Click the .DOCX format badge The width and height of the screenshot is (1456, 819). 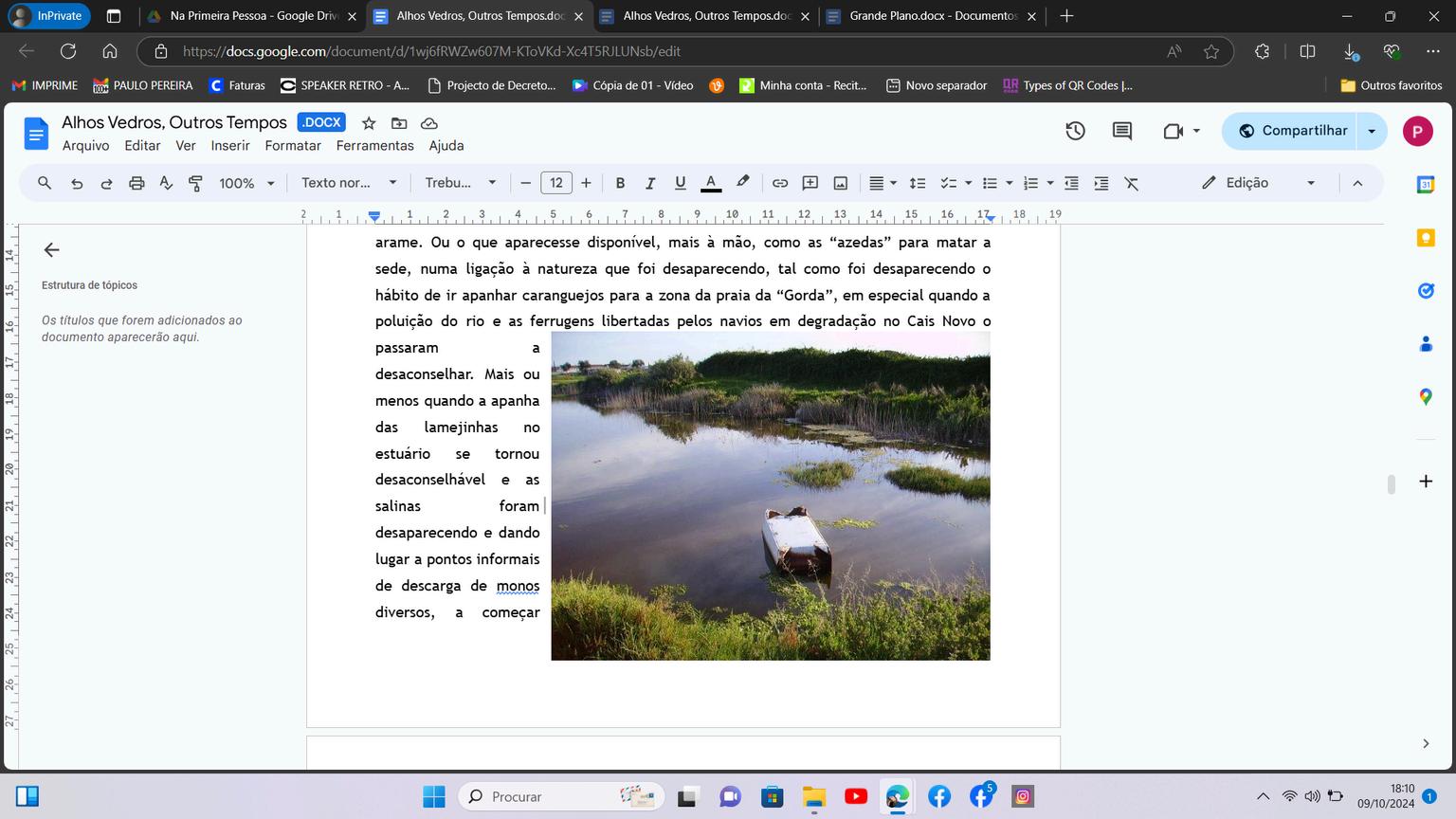(x=321, y=122)
